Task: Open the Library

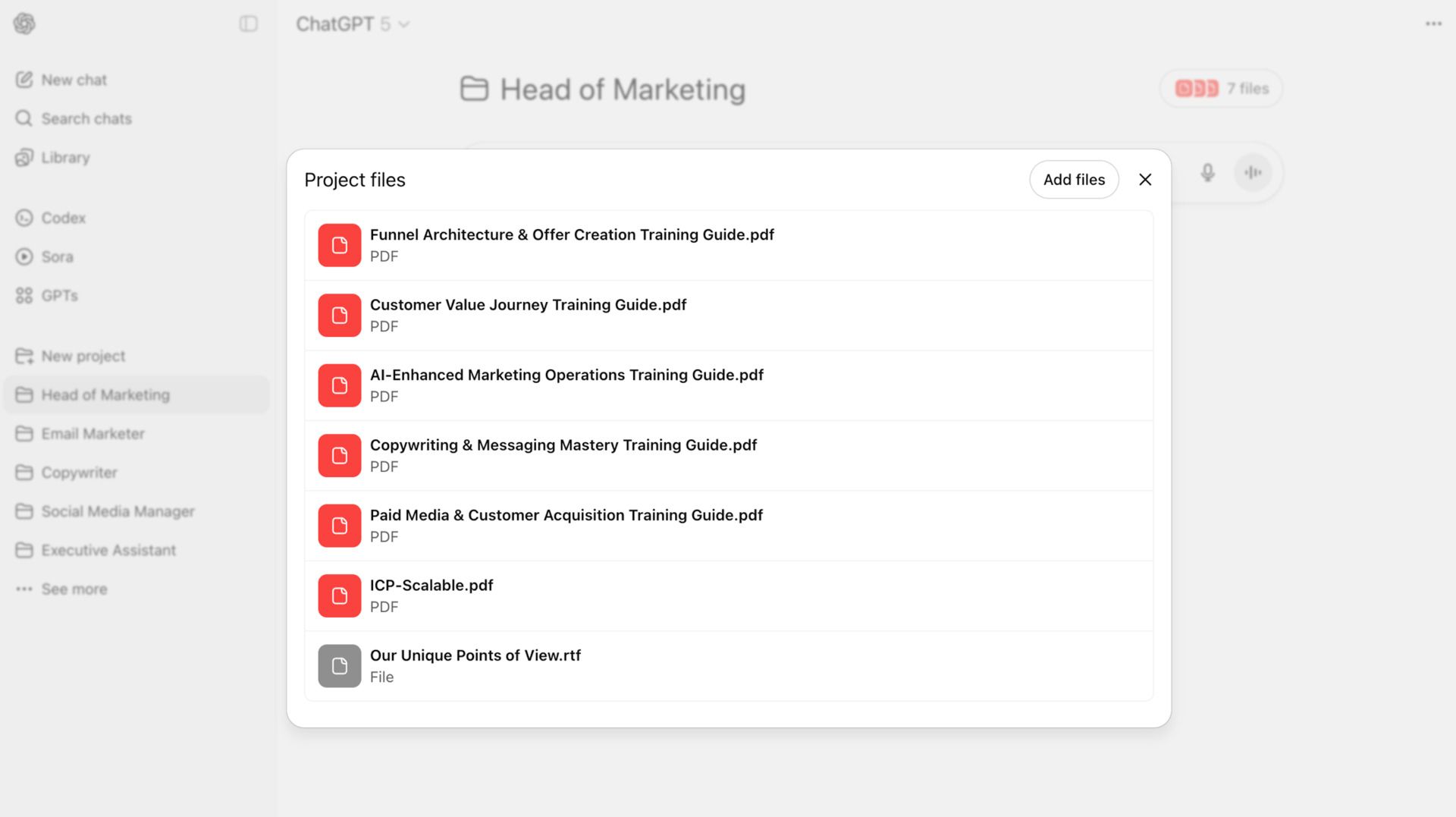Action: (x=53, y=157)
